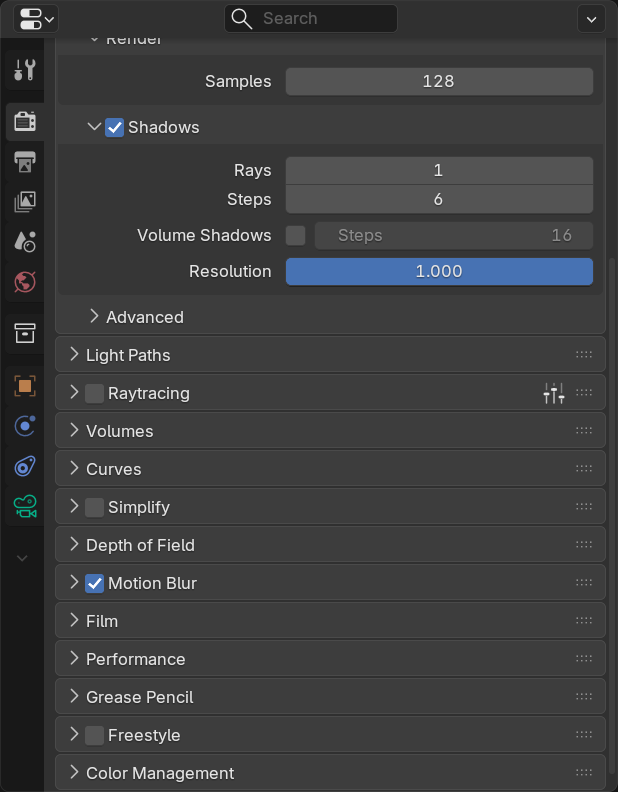This screenshot has width=618, height=792.
Task: Click the Freestyle panel drag handle
Action: (x=584, y=734)
